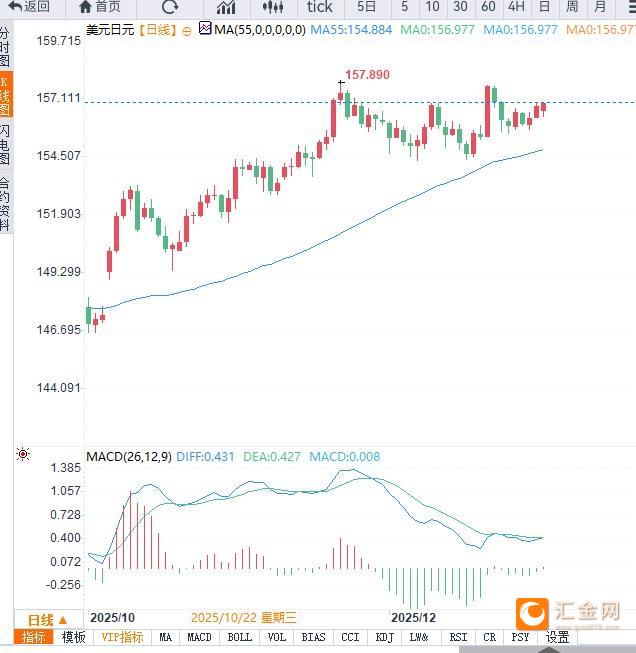Click the DEA:0.427 value

(x=272, y=457)
